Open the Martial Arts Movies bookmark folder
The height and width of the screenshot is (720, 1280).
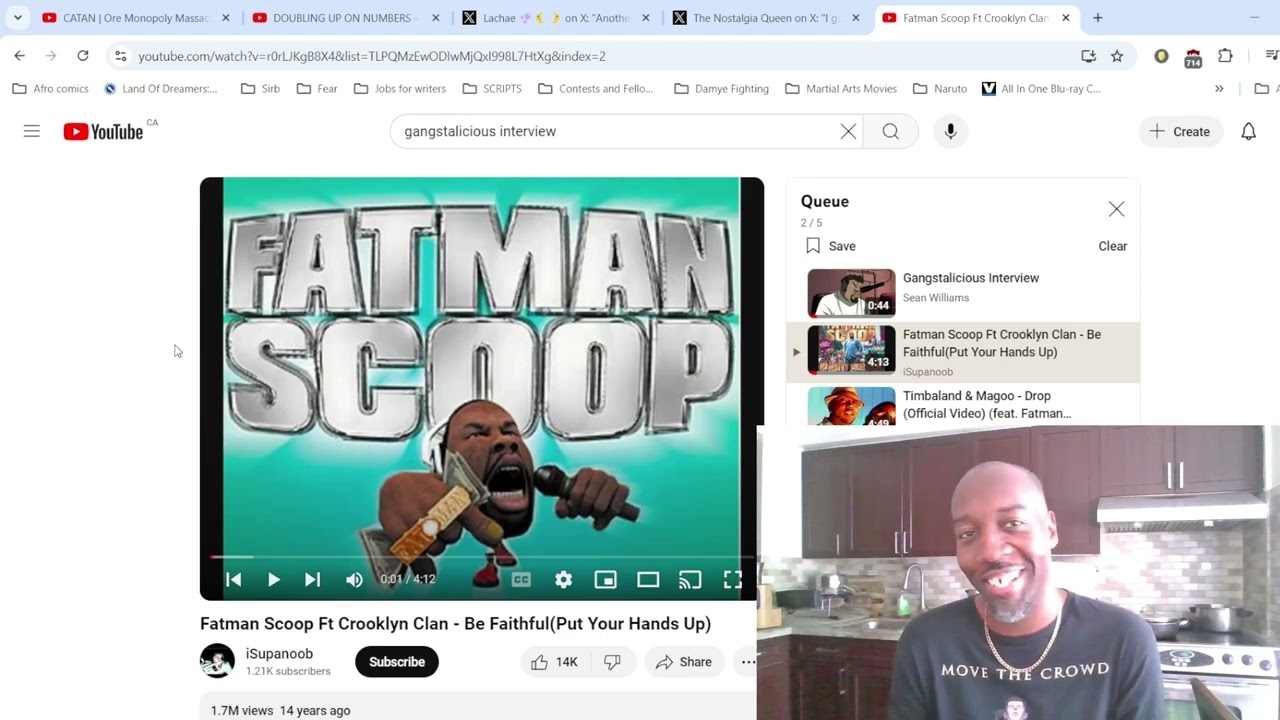tap(841, 89)
